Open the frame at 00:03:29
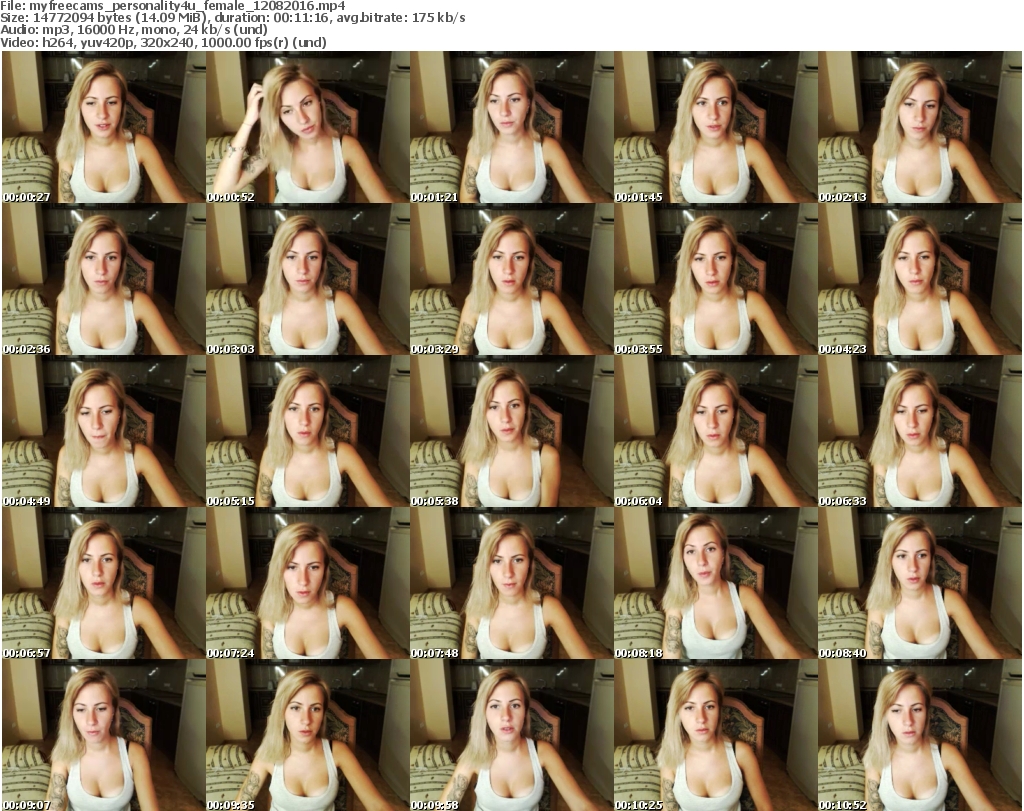The image size is (1024, 811). 511,279
